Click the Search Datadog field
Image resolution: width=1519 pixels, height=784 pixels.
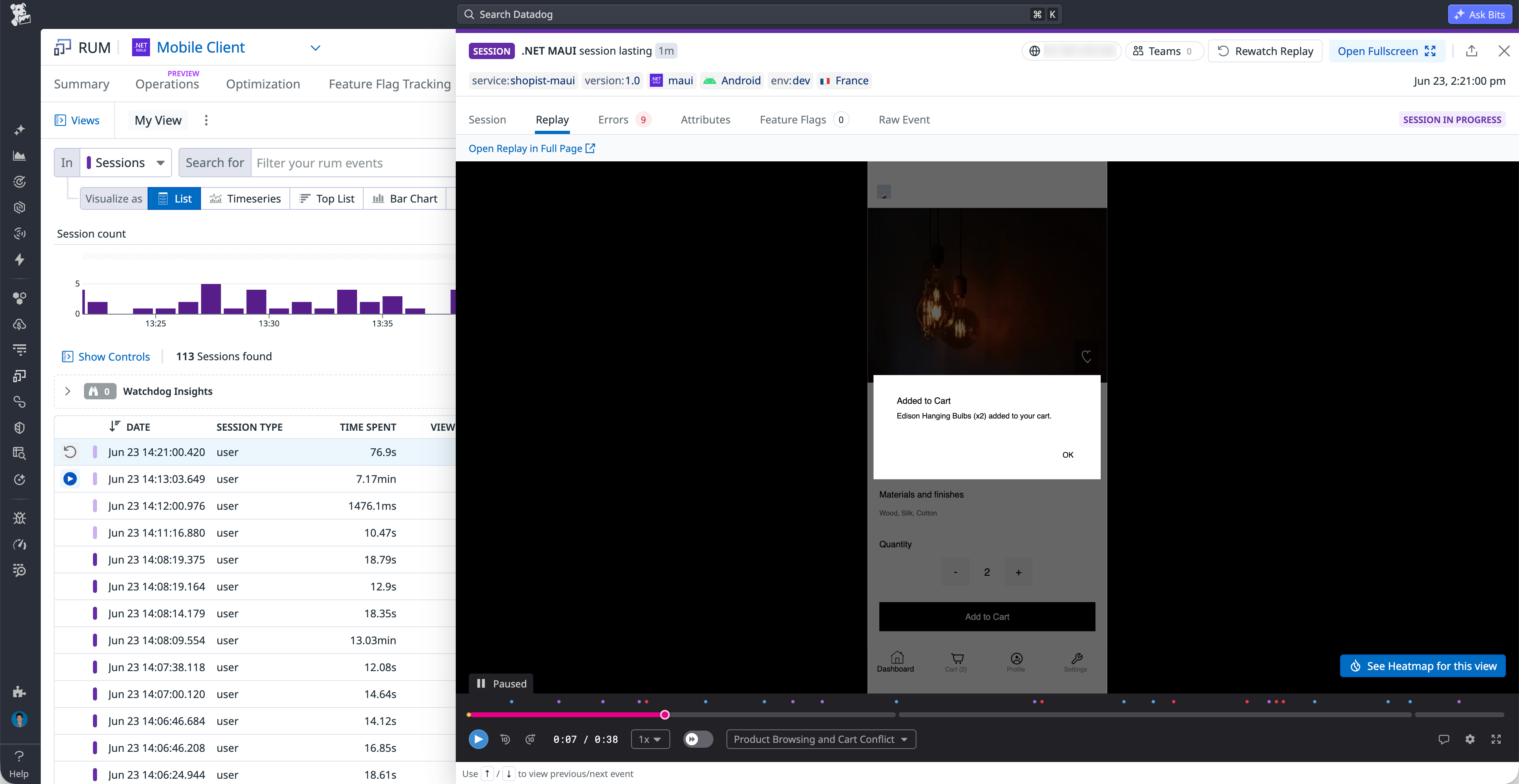tap(759, 14)
